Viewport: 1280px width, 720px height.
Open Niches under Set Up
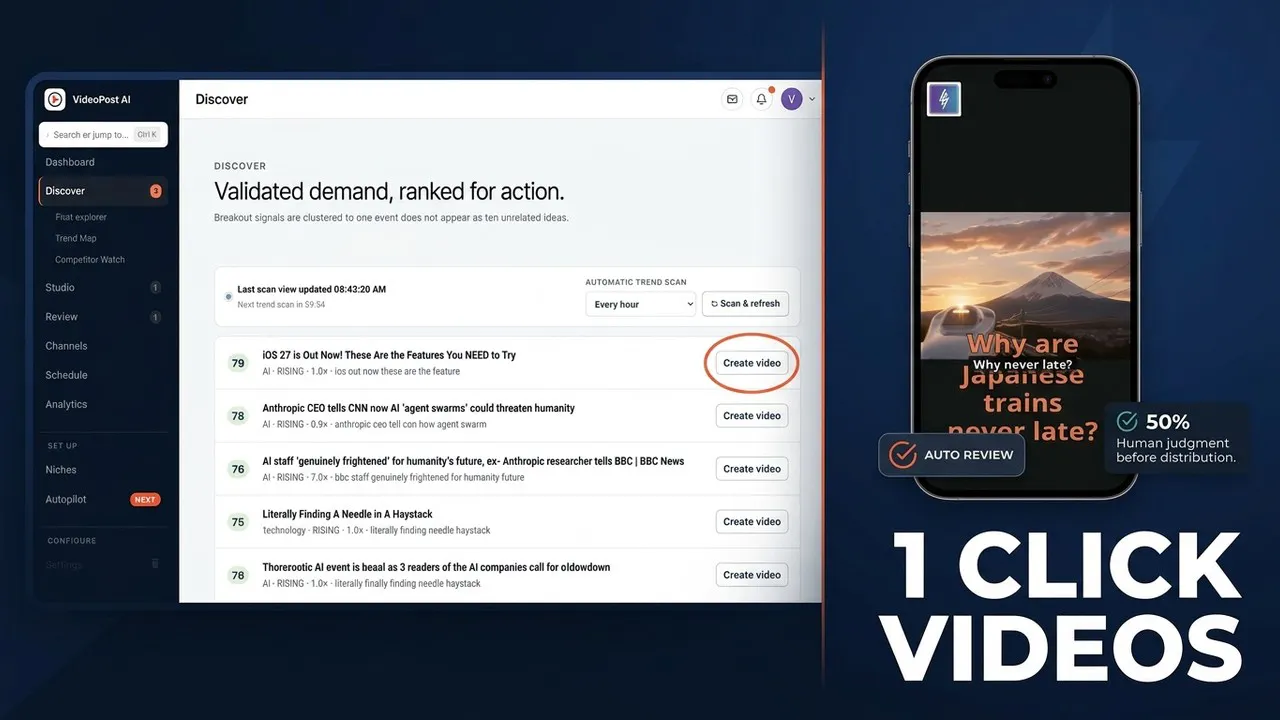[61, 470]
